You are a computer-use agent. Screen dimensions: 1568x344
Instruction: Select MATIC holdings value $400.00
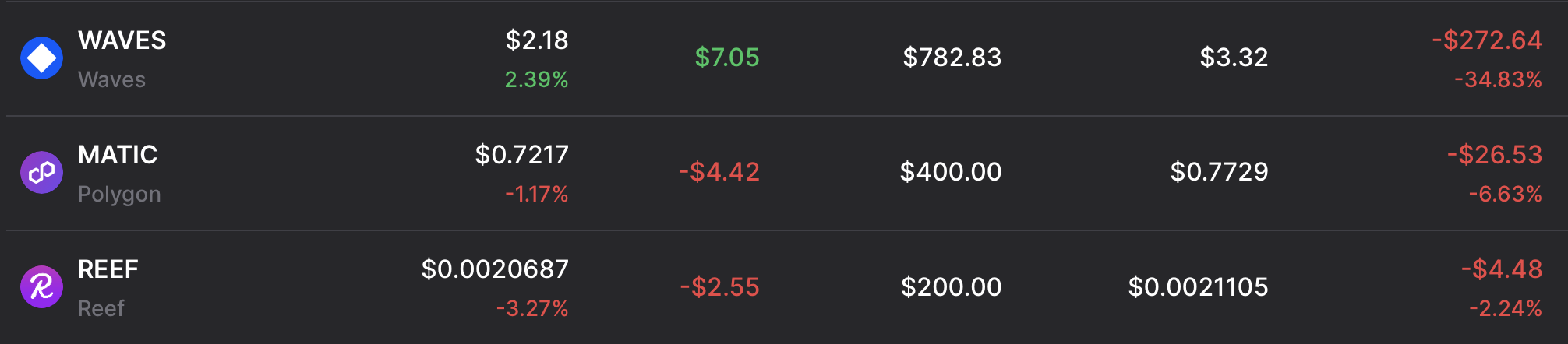[951, 172]
